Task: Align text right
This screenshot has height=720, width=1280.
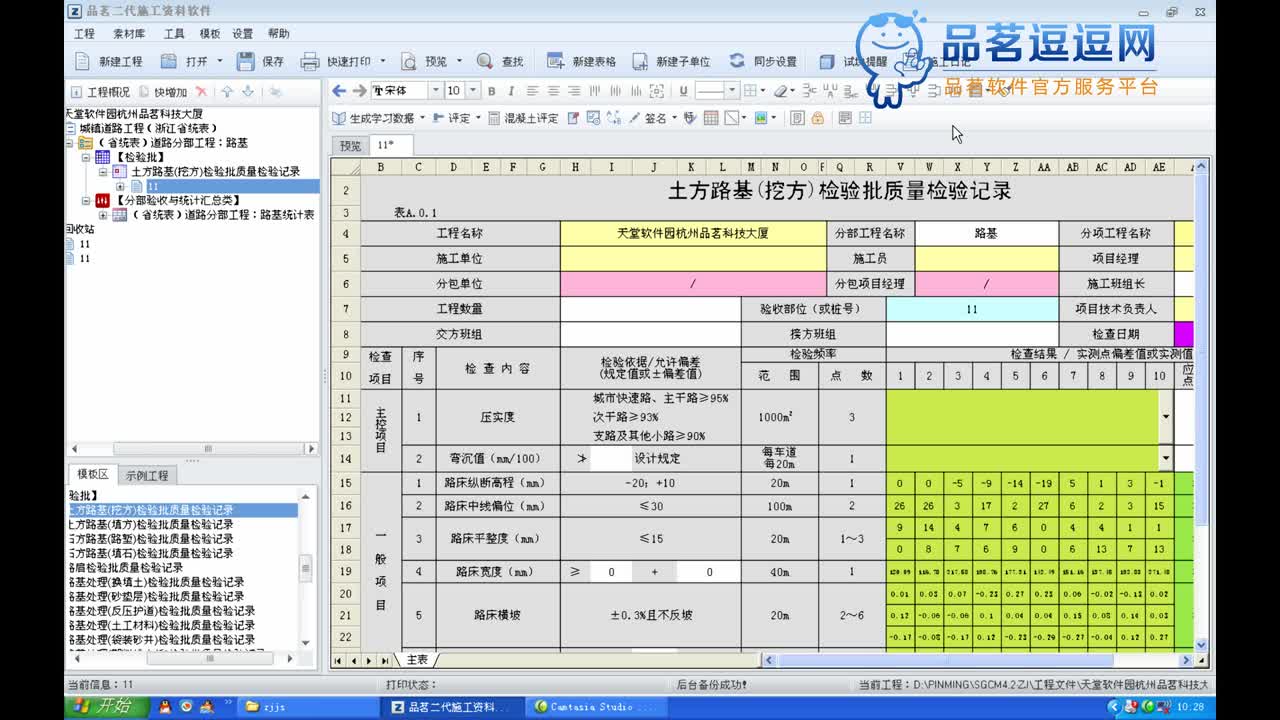Action: (x=572, y=91)
